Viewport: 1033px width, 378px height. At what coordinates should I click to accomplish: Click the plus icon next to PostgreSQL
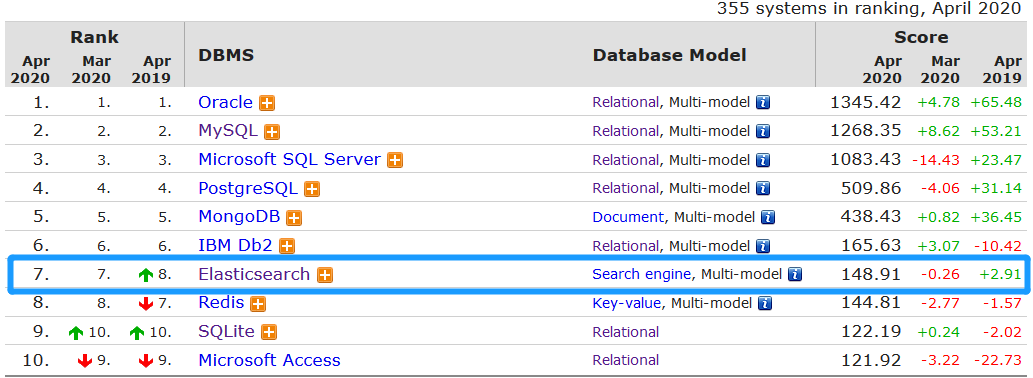pyautogui.click(x=312, y=189)
